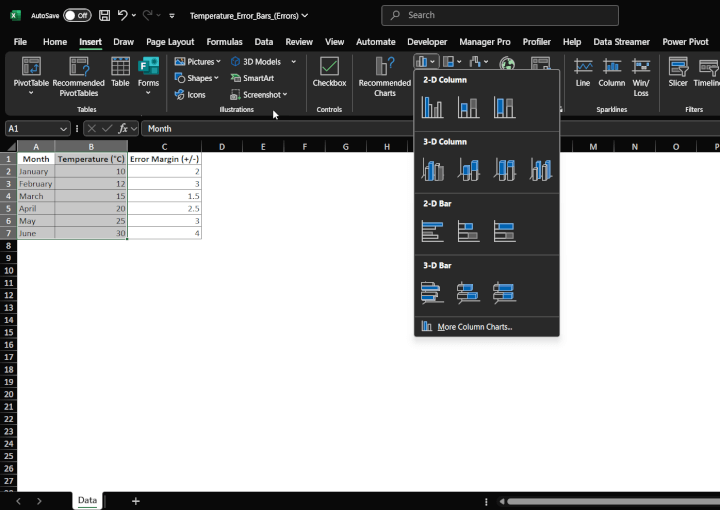Click the Save icon in title bar

pyautogui.click(x=104, y=16)
